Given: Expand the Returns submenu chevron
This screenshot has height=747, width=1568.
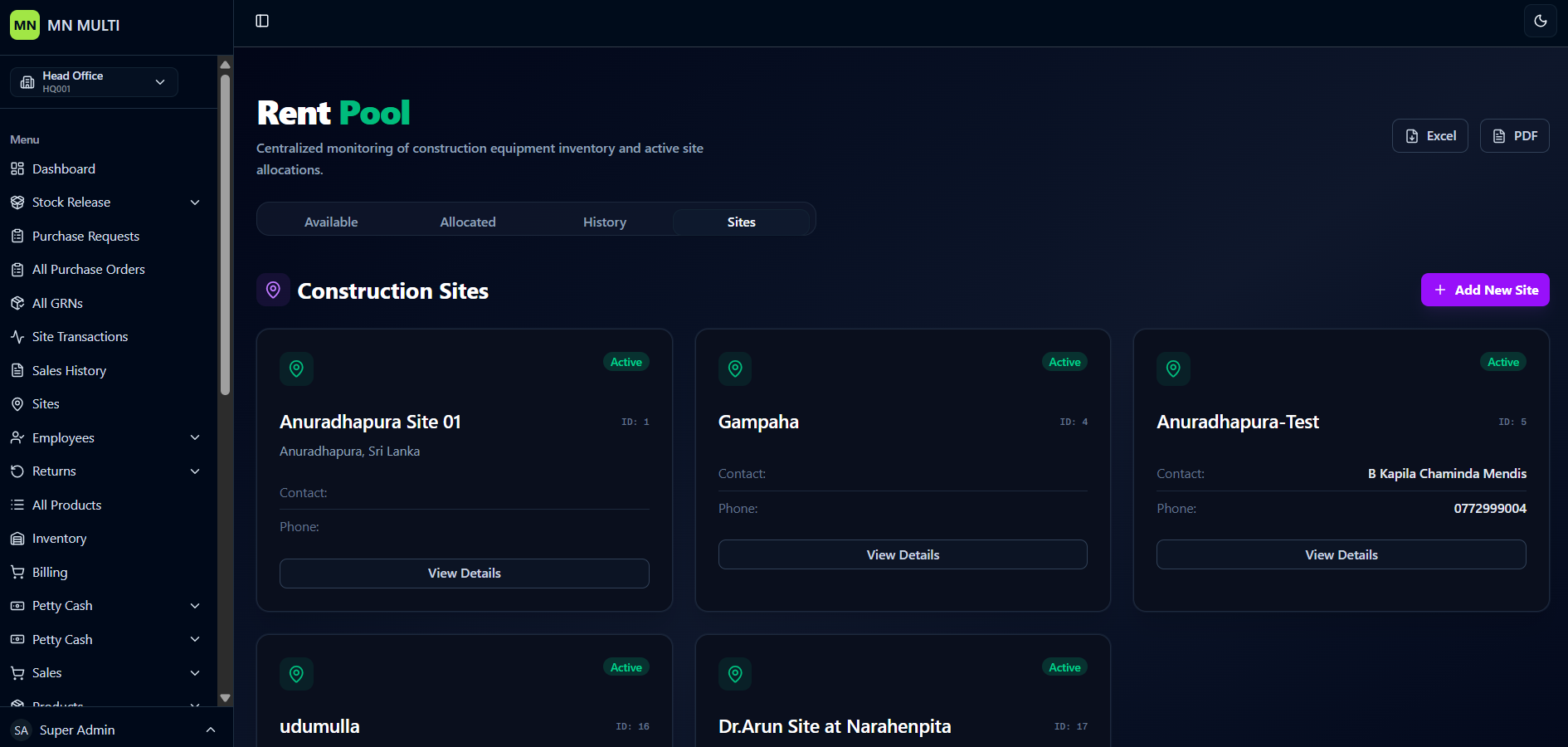Looking at the screenshot, I should 195,471.
